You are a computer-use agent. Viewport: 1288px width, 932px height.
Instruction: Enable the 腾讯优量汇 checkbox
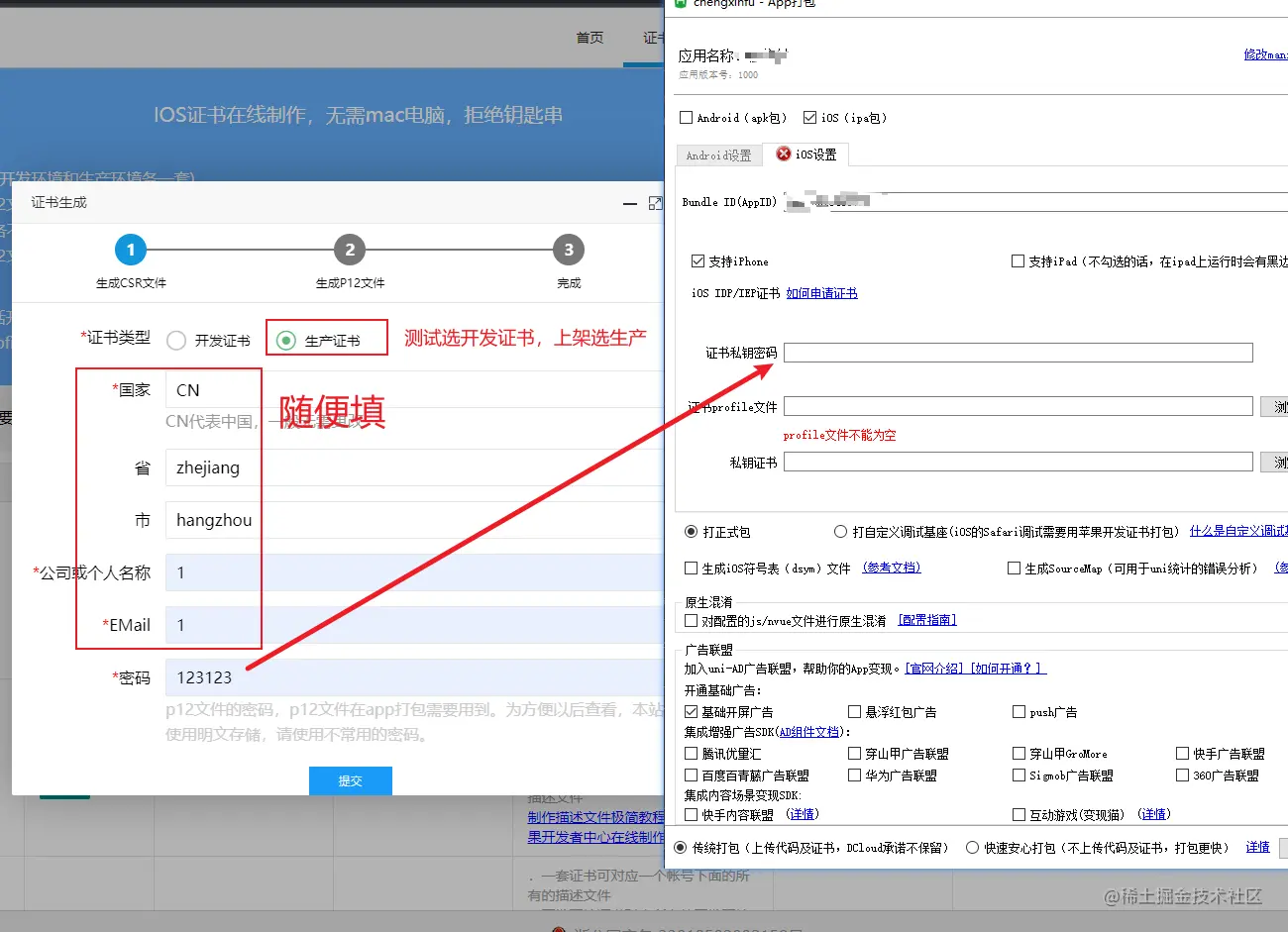[692, 754]
